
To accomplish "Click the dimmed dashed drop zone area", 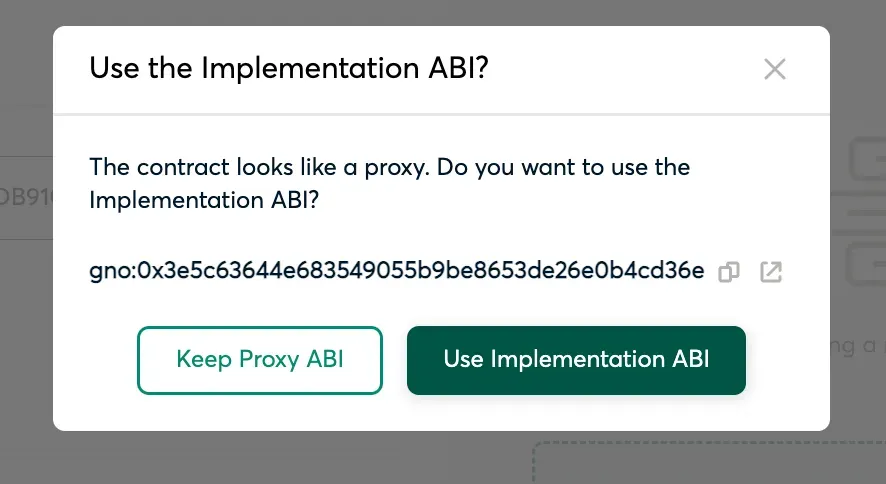I will click(x=710, y=463).
